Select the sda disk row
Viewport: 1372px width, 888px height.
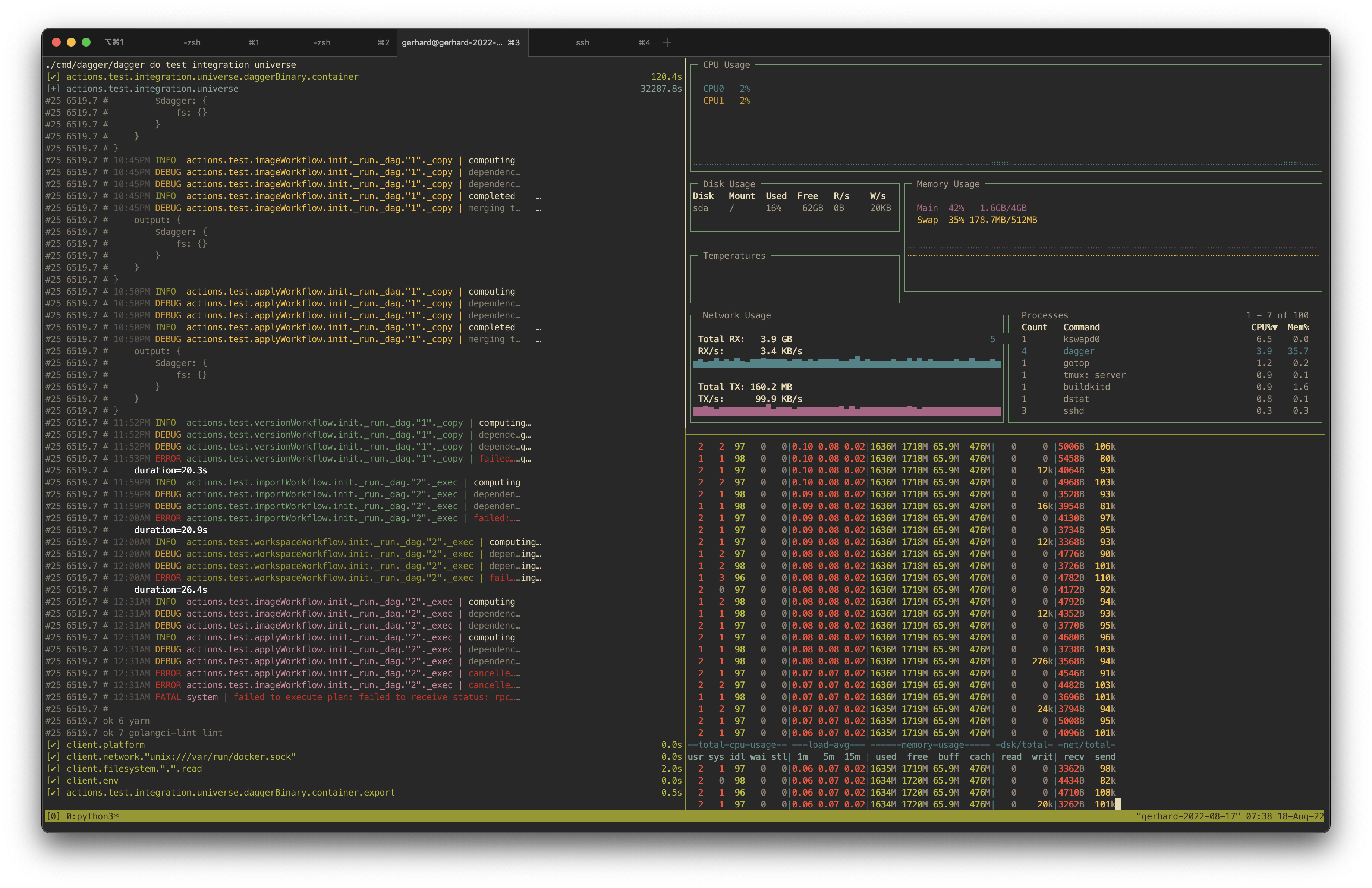click(792, 208)
